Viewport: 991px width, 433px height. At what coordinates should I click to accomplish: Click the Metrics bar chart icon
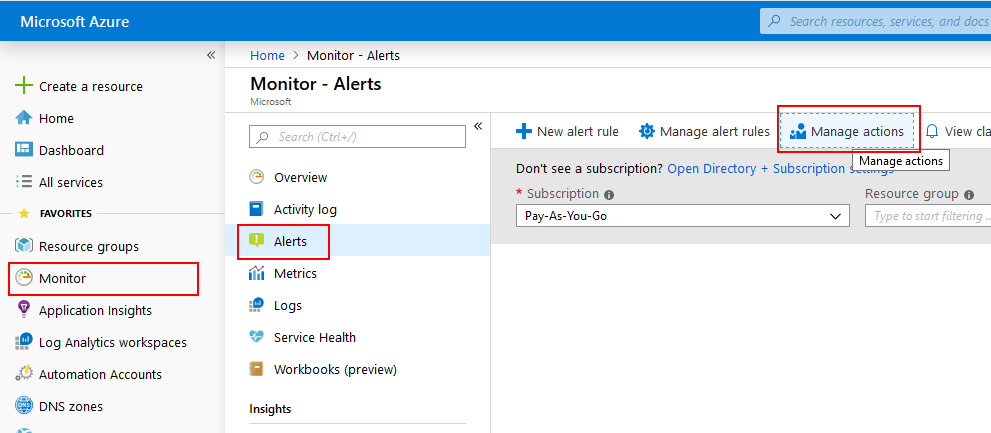point(256,273)
